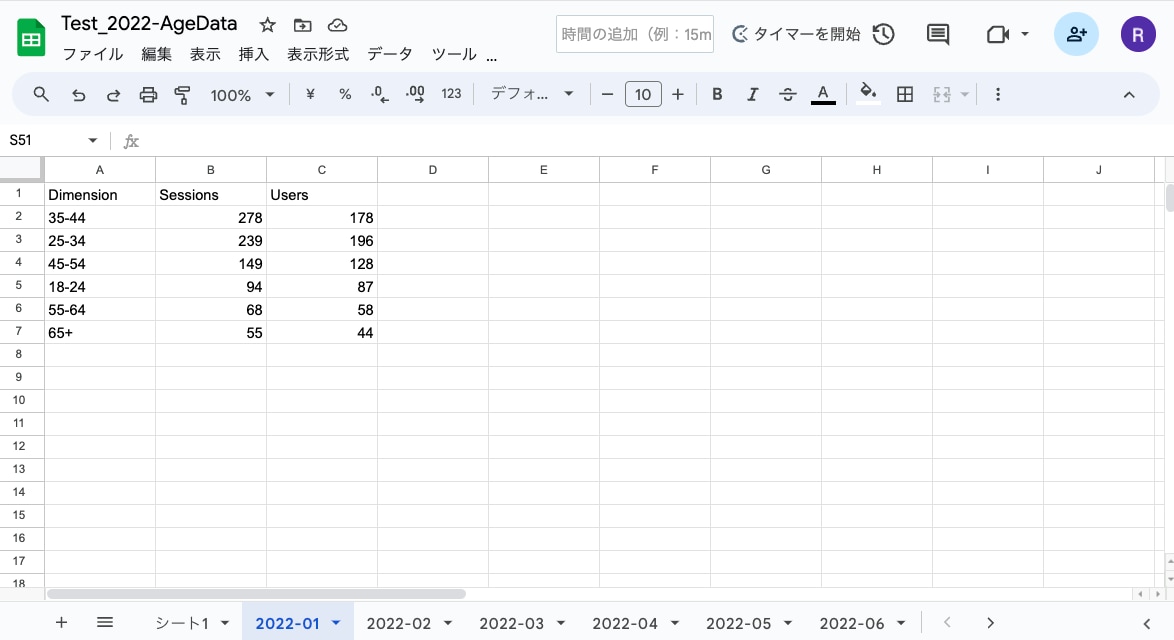
Task: Open the fill color picker
Action: 868,94
